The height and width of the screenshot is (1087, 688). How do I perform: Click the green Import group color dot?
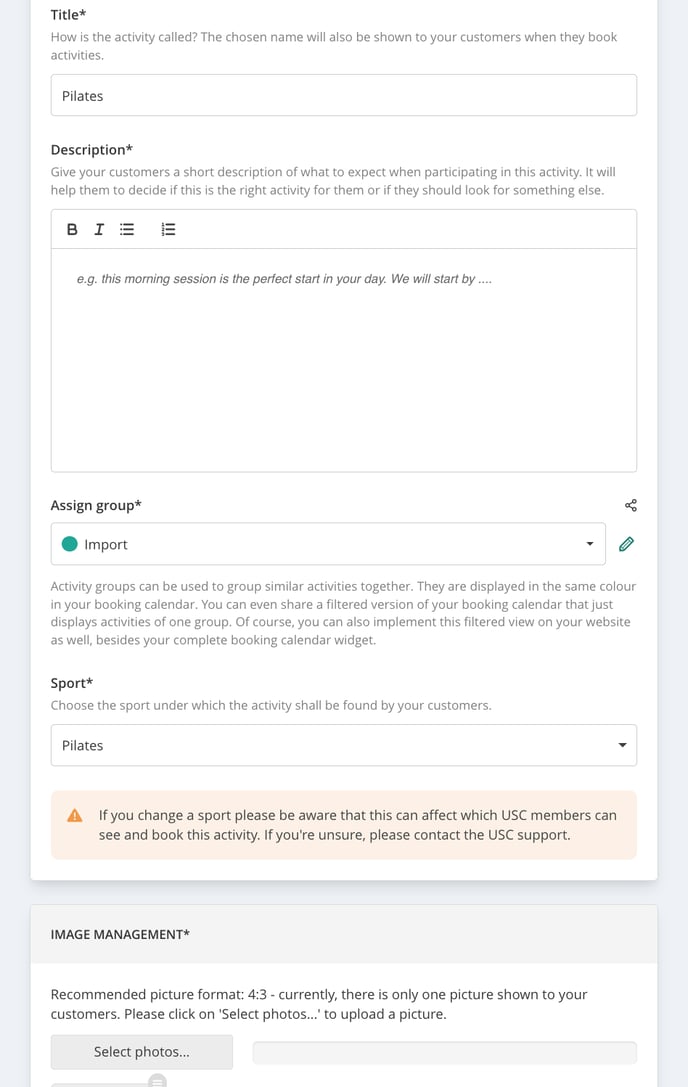(x=69, y=544)
